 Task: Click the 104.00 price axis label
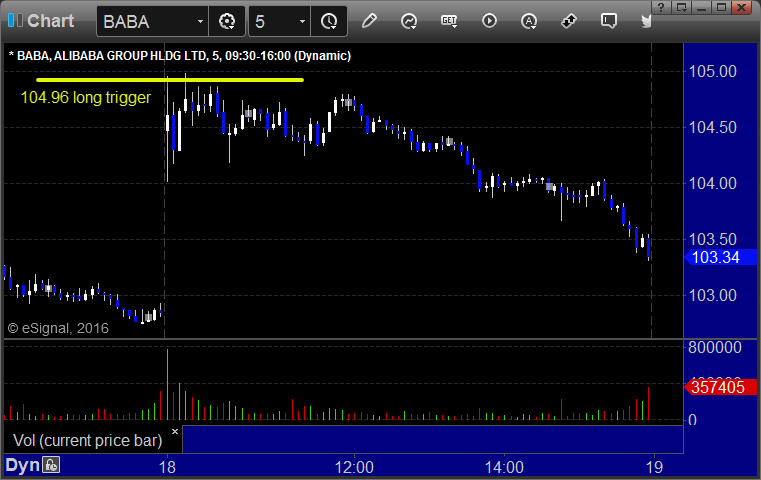[713, 183]
